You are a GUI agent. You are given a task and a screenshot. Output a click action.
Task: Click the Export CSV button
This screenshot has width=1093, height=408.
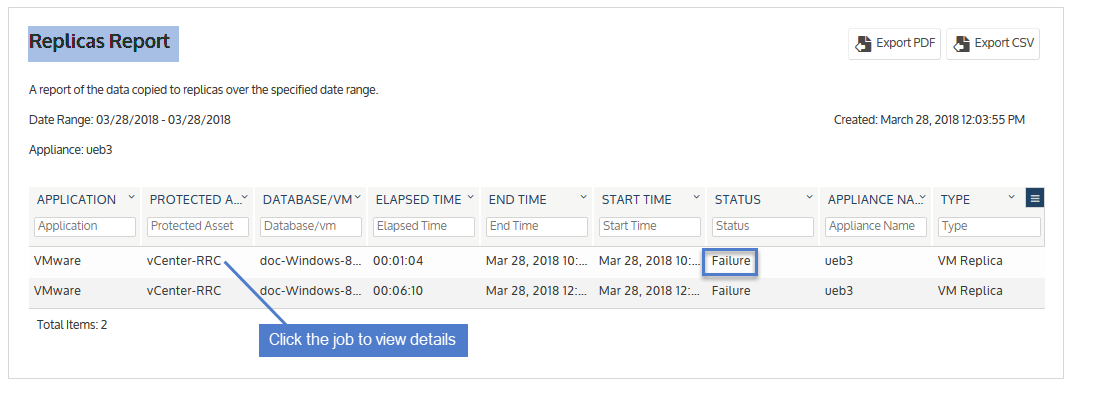click(x=993, y=43)
